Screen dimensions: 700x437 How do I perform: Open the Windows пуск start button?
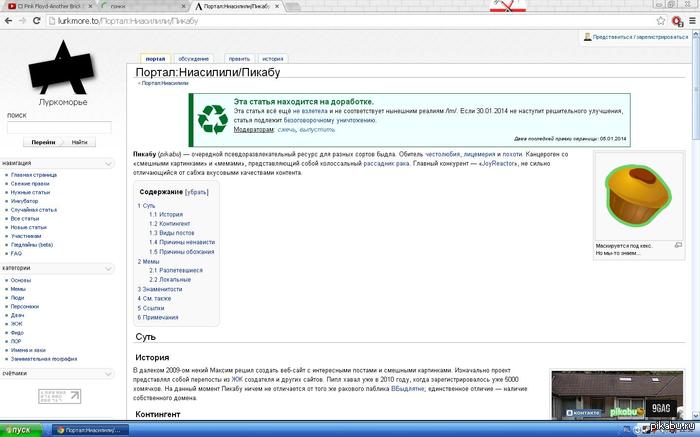20,430
